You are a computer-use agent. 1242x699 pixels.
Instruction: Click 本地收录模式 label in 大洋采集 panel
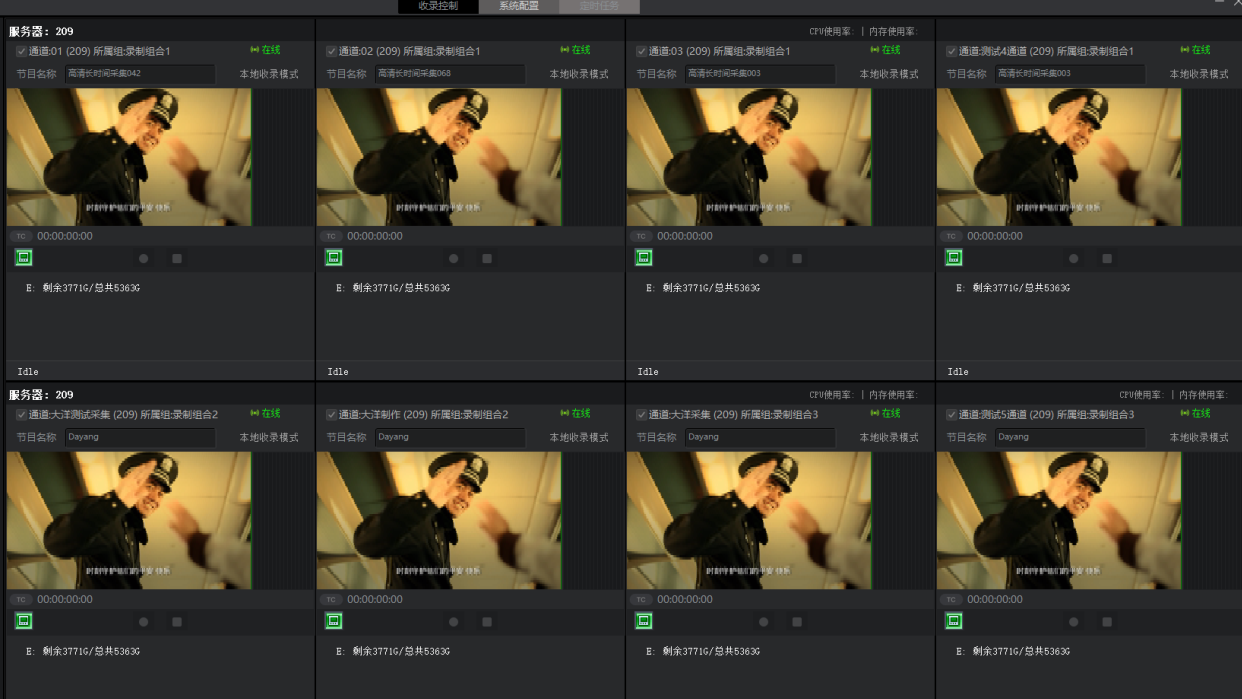click(x=889, y=437)
